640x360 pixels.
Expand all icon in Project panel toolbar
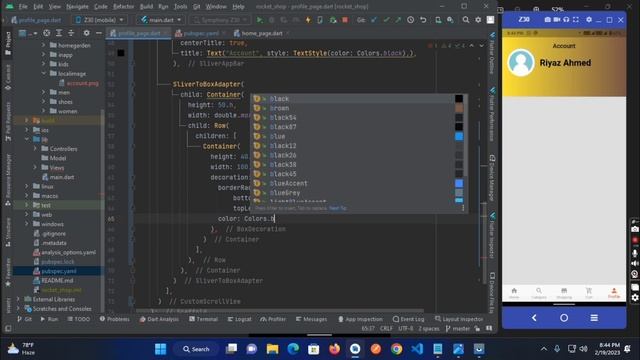click(59, 33)
